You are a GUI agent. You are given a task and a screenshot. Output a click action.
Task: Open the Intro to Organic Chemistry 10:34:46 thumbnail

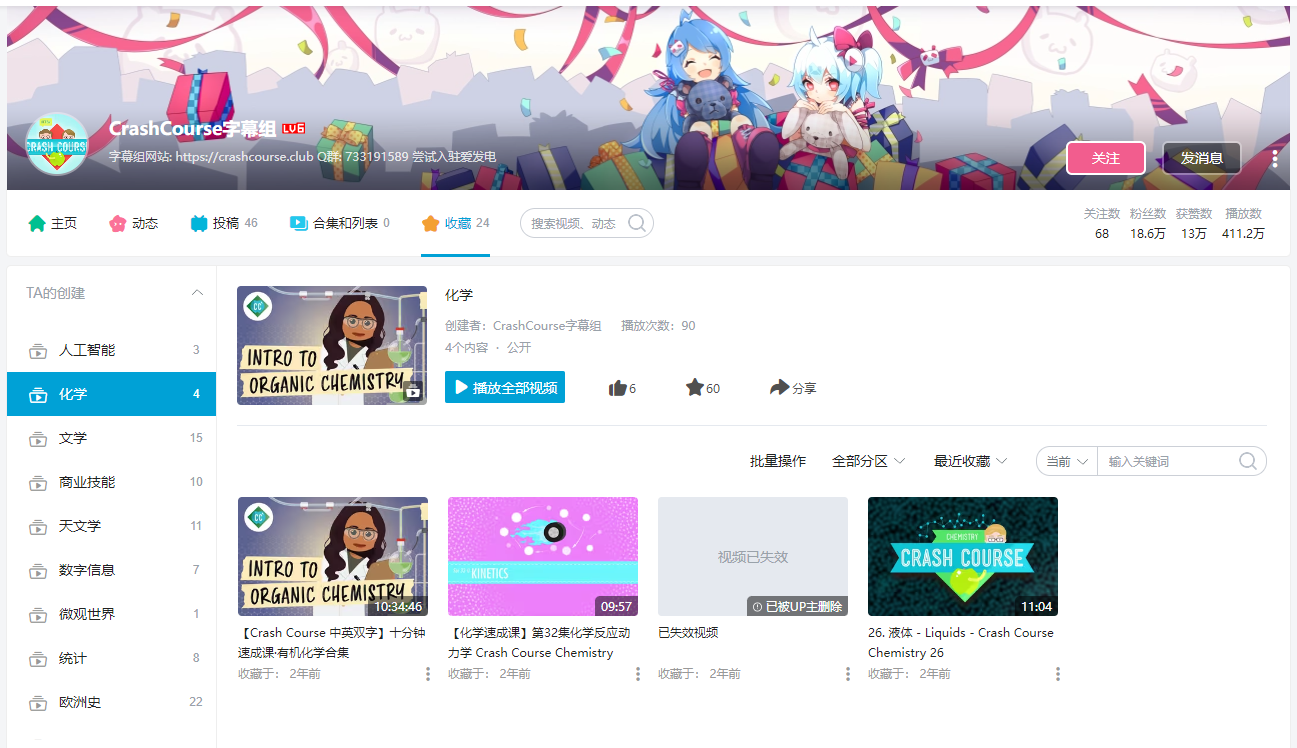point(333,557)
